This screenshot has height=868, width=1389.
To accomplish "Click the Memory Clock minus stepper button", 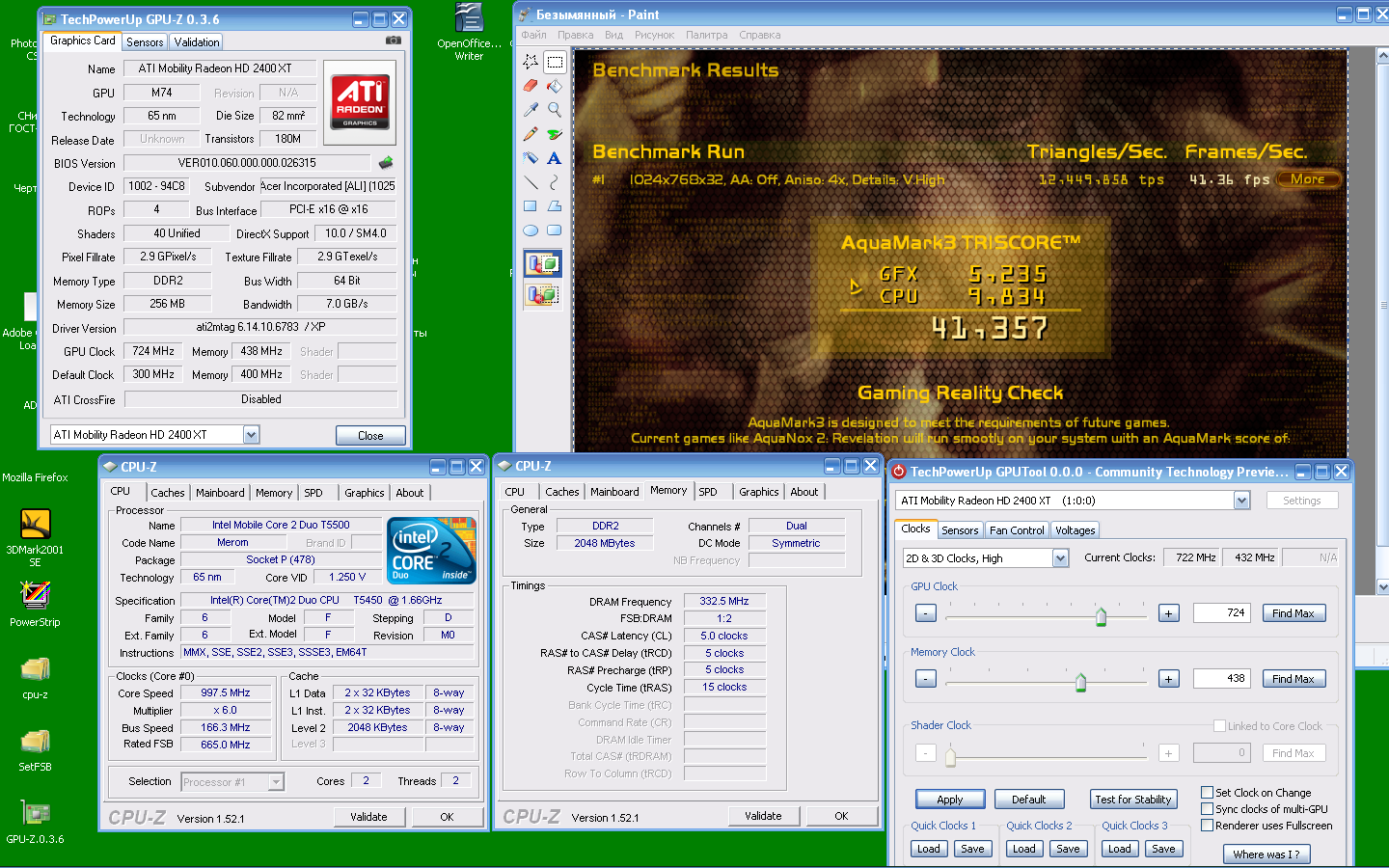I will [x=925, y=679].
